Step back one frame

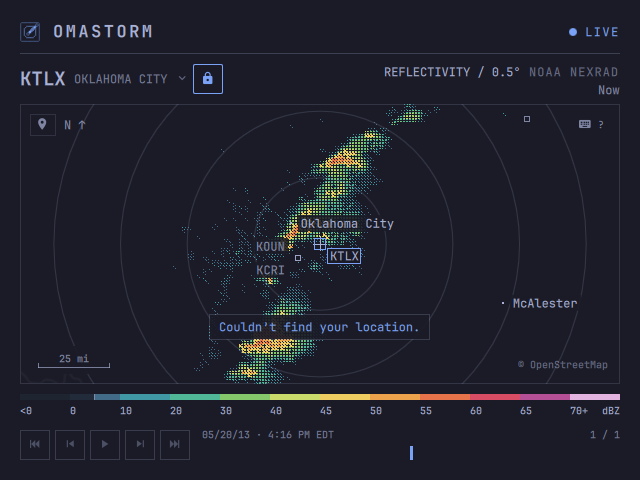point(70,444)
